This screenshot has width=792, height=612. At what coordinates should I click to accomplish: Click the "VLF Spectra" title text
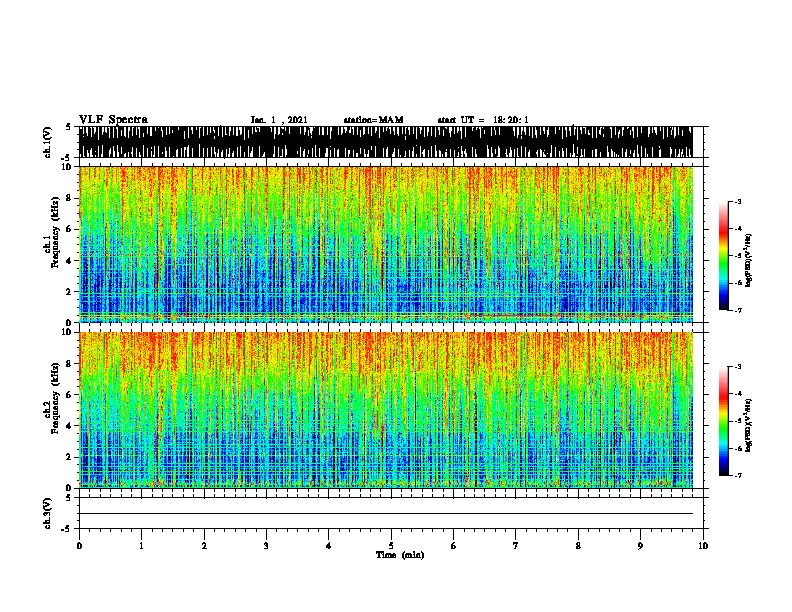pyautogui.click(x=113, y=120)
